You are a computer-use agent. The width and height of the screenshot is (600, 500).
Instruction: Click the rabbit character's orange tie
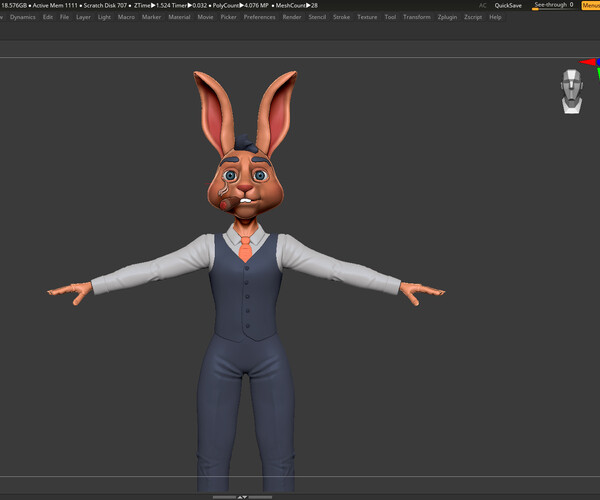[245, 248]
